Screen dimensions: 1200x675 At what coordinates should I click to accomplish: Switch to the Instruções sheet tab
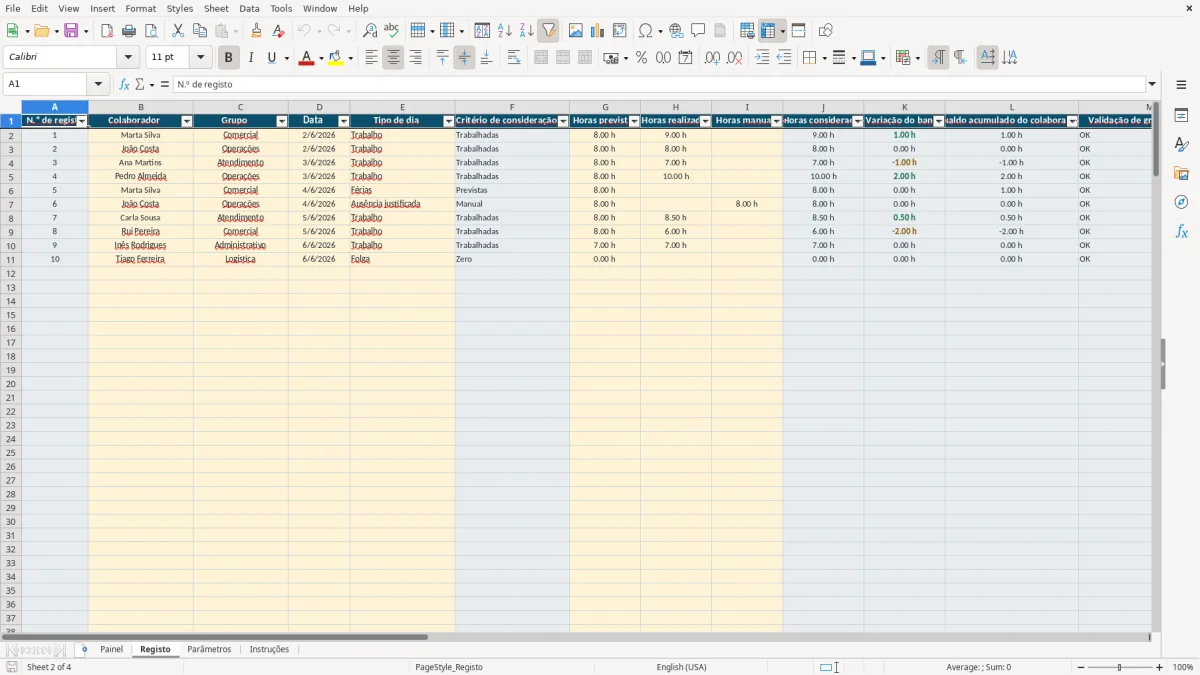269,650
